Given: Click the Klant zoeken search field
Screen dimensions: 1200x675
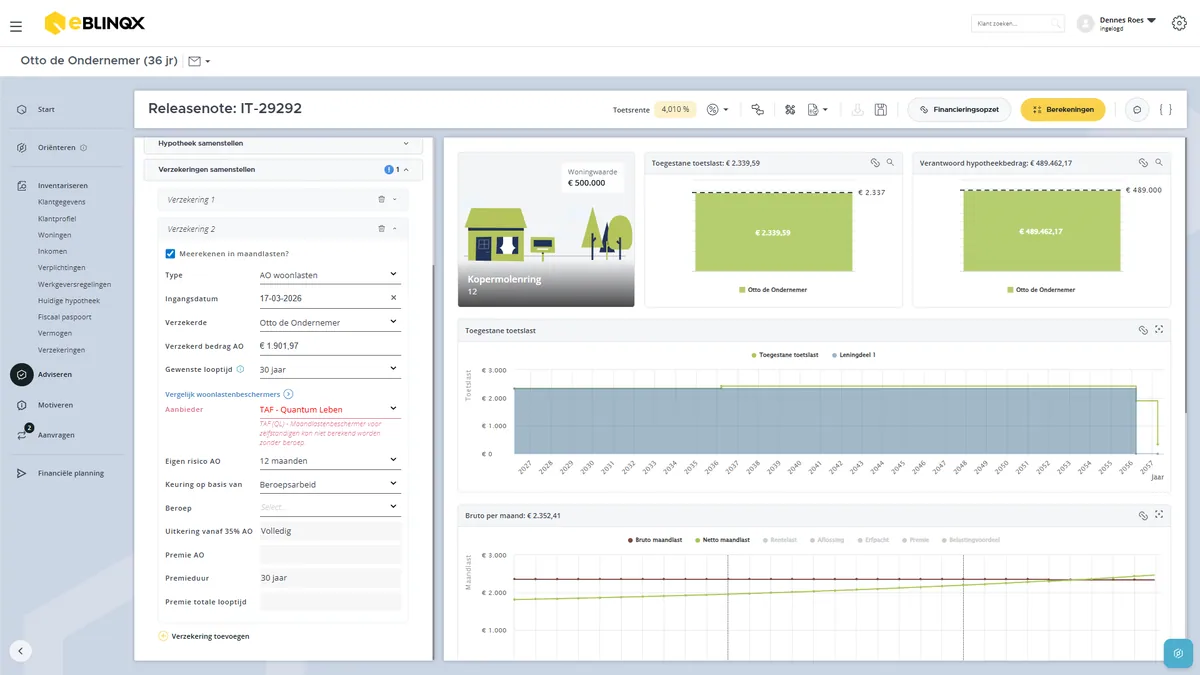Looking at the screenshot, I should coord(1017,23).
